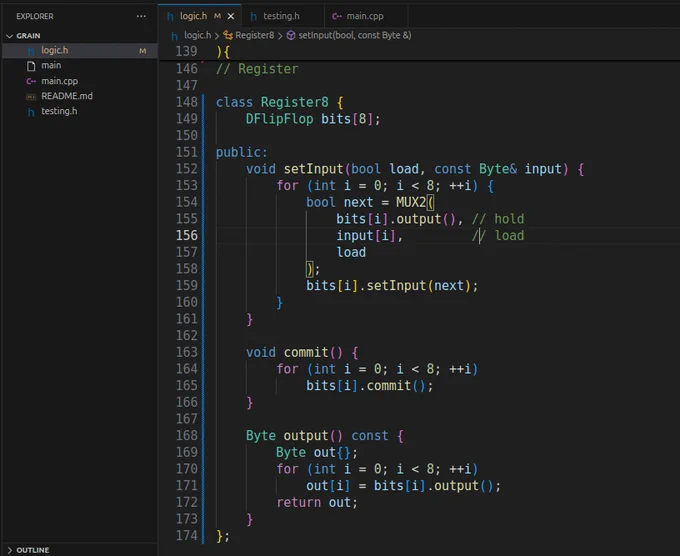Switch to the main.cpp editor tab

point(365,16)
